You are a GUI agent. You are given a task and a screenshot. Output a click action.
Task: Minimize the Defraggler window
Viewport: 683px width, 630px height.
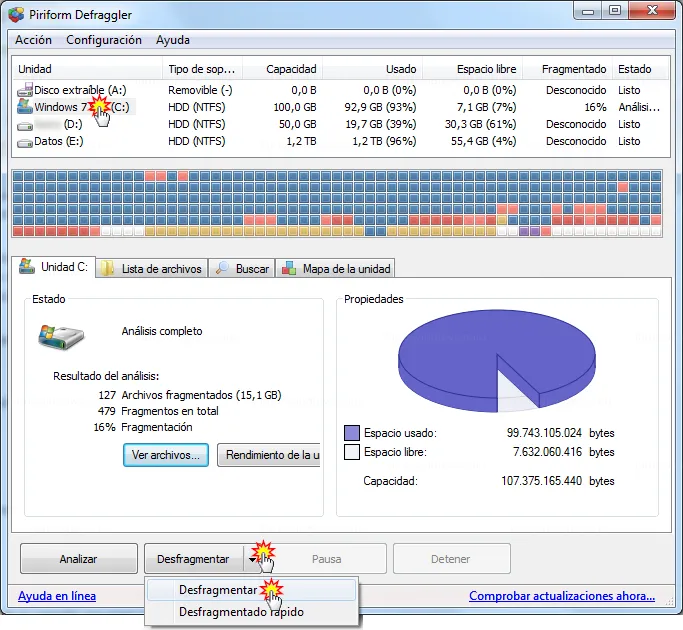588,11
